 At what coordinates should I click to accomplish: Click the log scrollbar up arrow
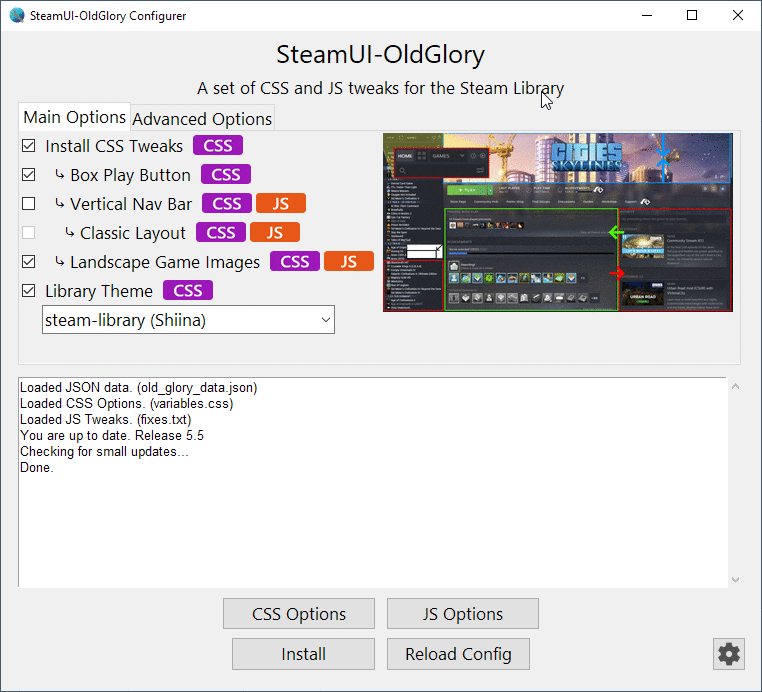[x=735, y=386]
